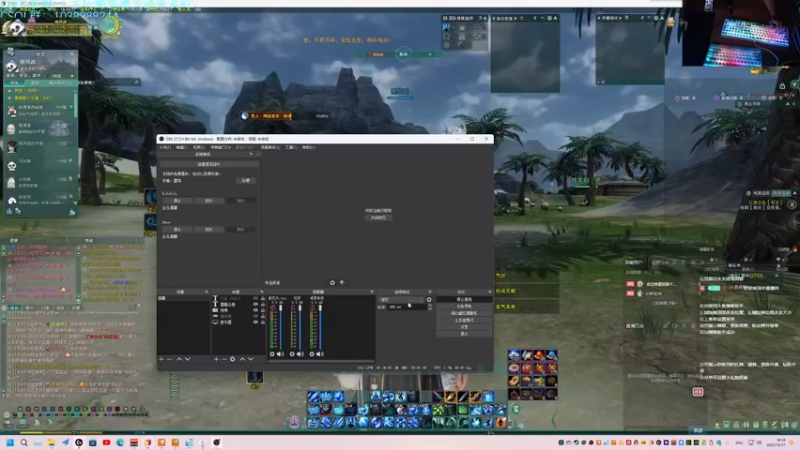800x450 pixels.
Task: Open the 帮助 (Help) menu in OBS
Action: 309,147
